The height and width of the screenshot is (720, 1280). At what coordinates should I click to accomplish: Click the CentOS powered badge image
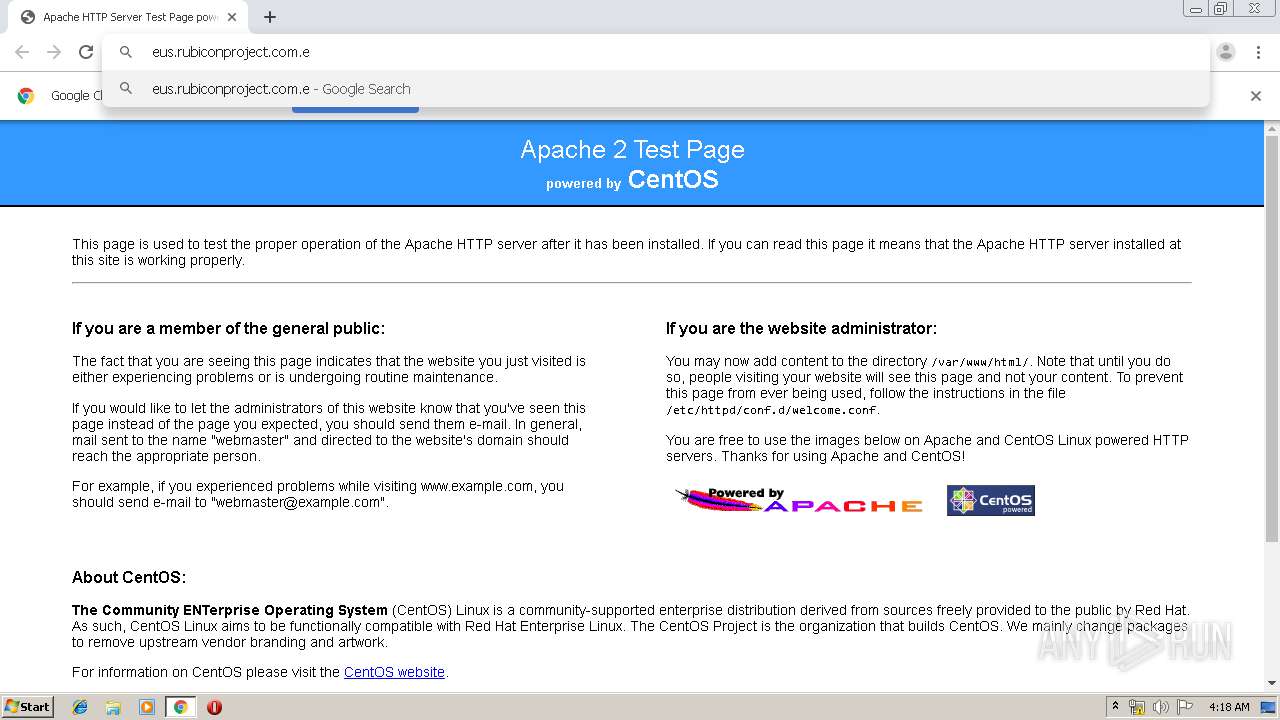click(991, 500)
